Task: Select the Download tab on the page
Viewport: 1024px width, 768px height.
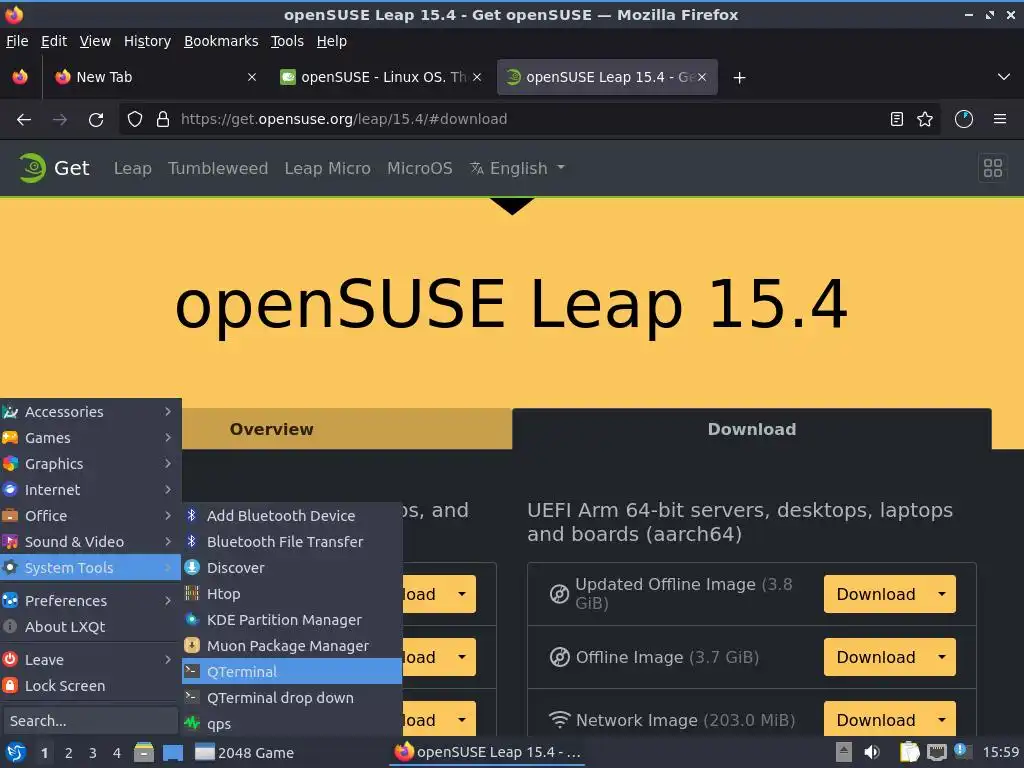Action: point(752,429)
